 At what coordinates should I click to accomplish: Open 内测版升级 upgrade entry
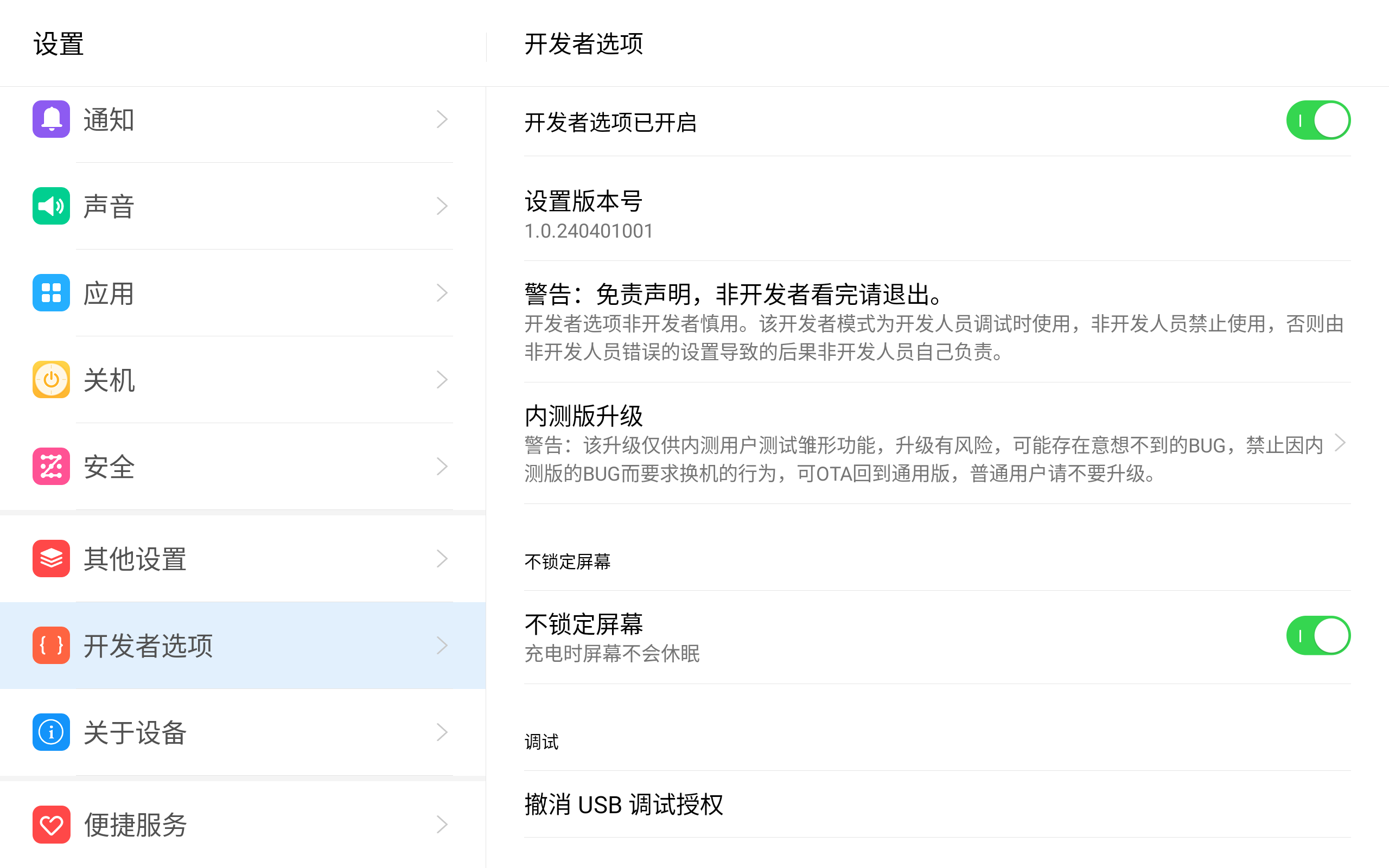pyautogui.click(x=936, y=443)
